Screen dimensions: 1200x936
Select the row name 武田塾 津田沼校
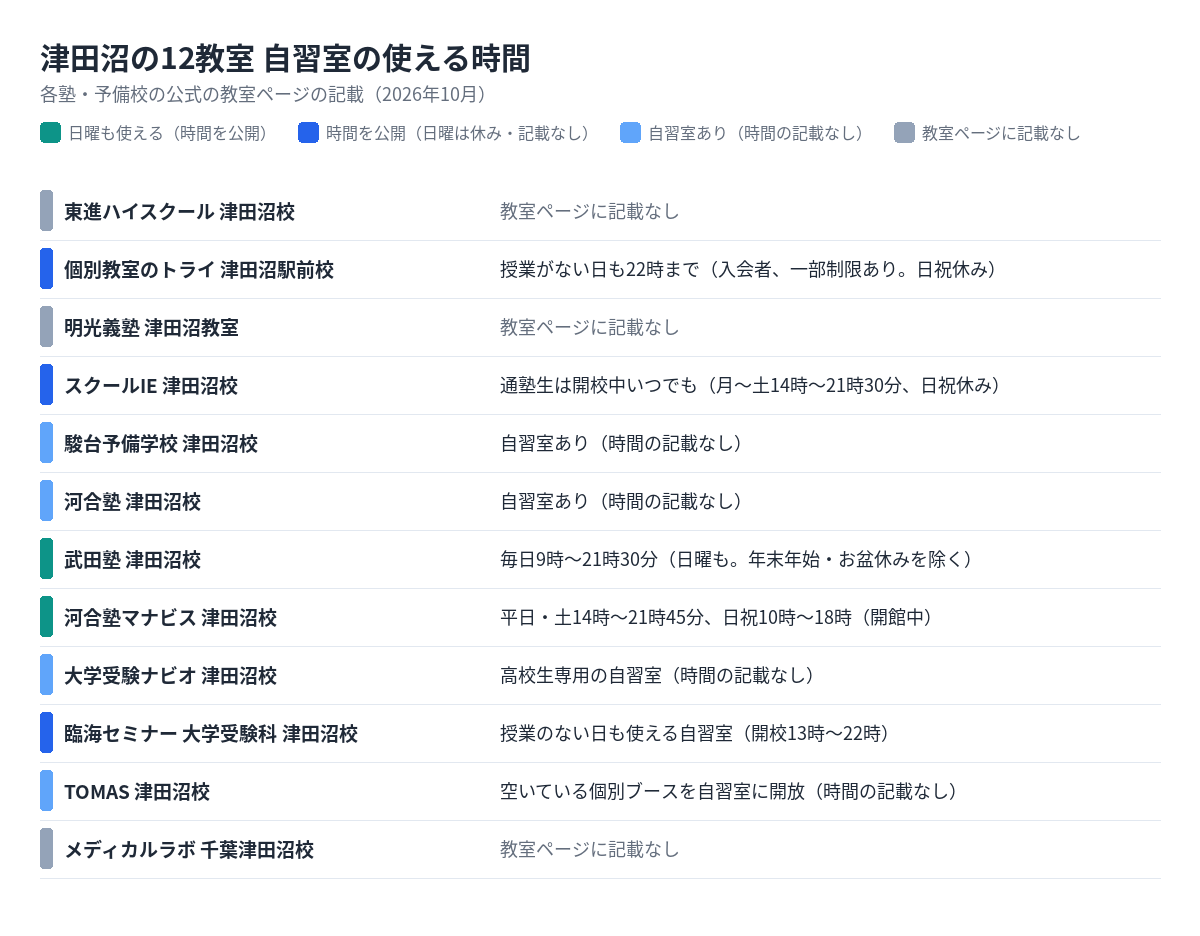pyautogui.click(x=132, y=560)
